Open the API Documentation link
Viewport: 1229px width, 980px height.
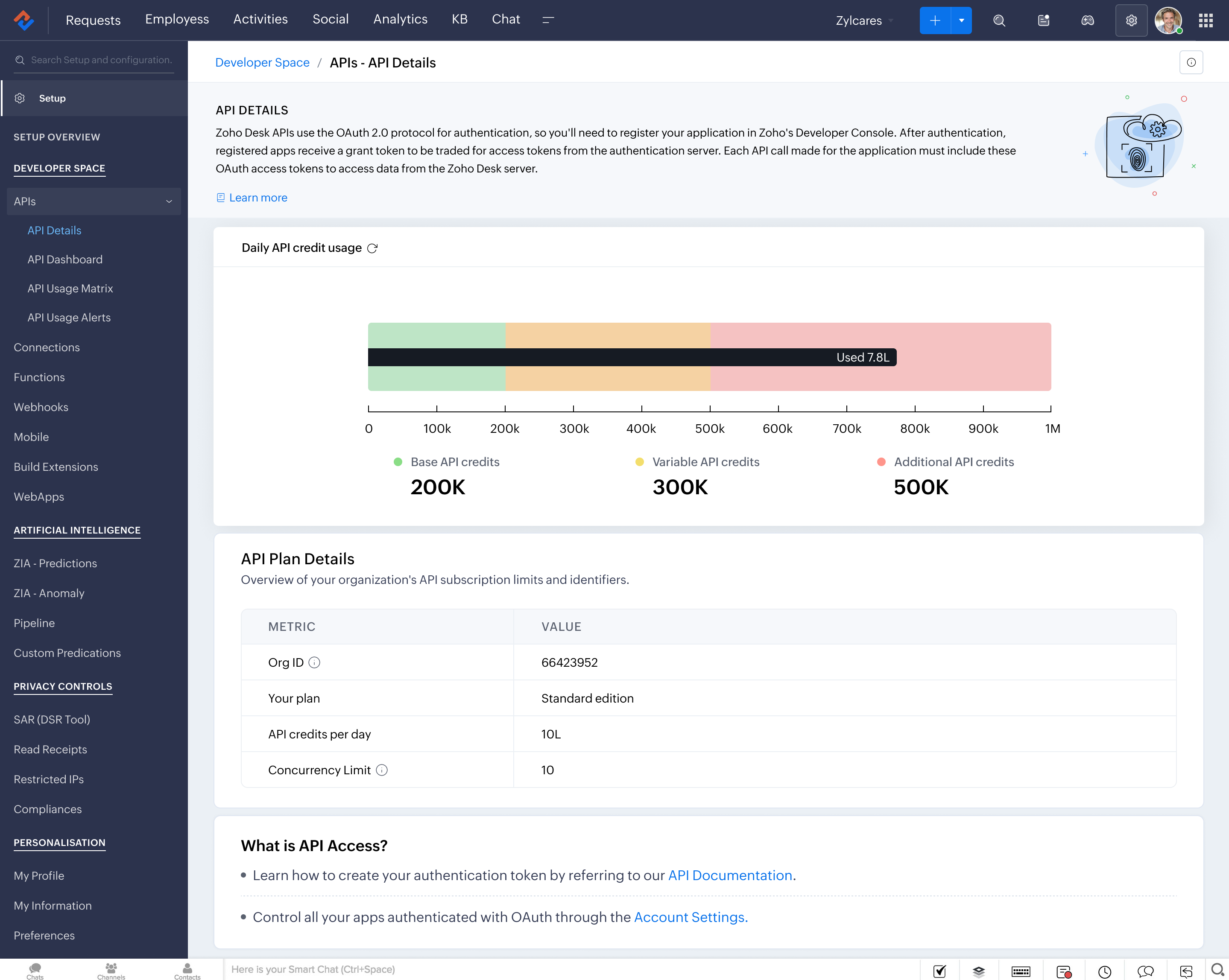tap(730, 875)
